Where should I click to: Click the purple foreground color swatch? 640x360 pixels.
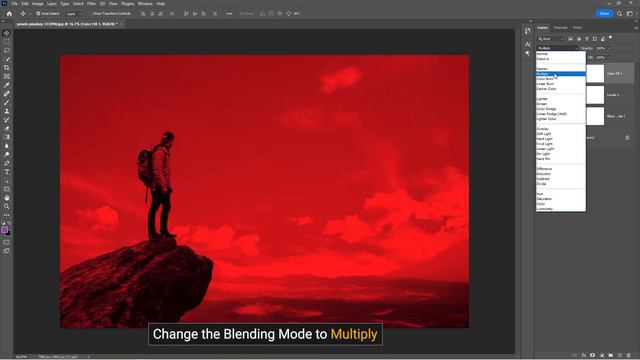[4, 230]
